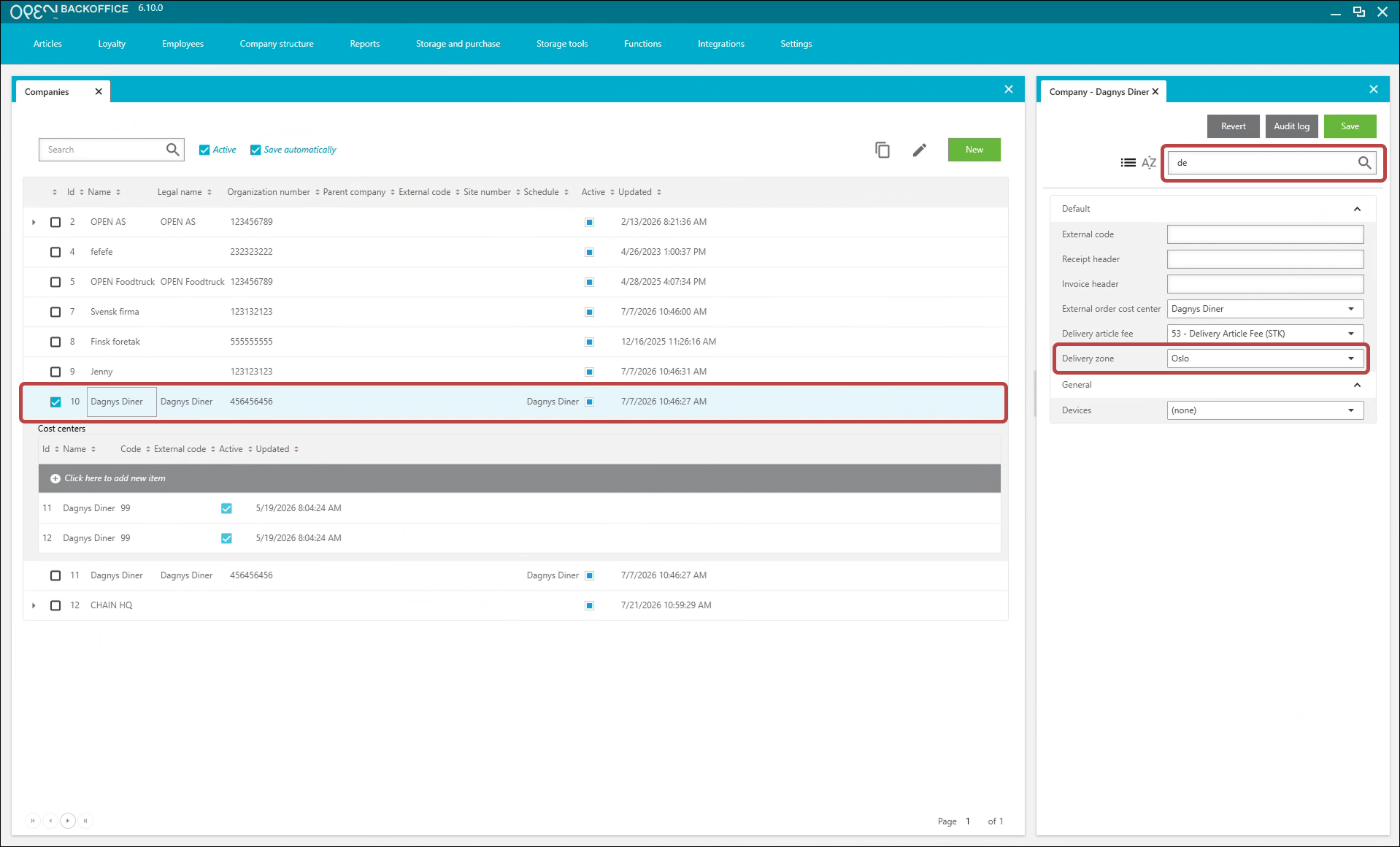
Task: Expand the OPEN AS row tree arrow
Action: (x=34, y=222)
